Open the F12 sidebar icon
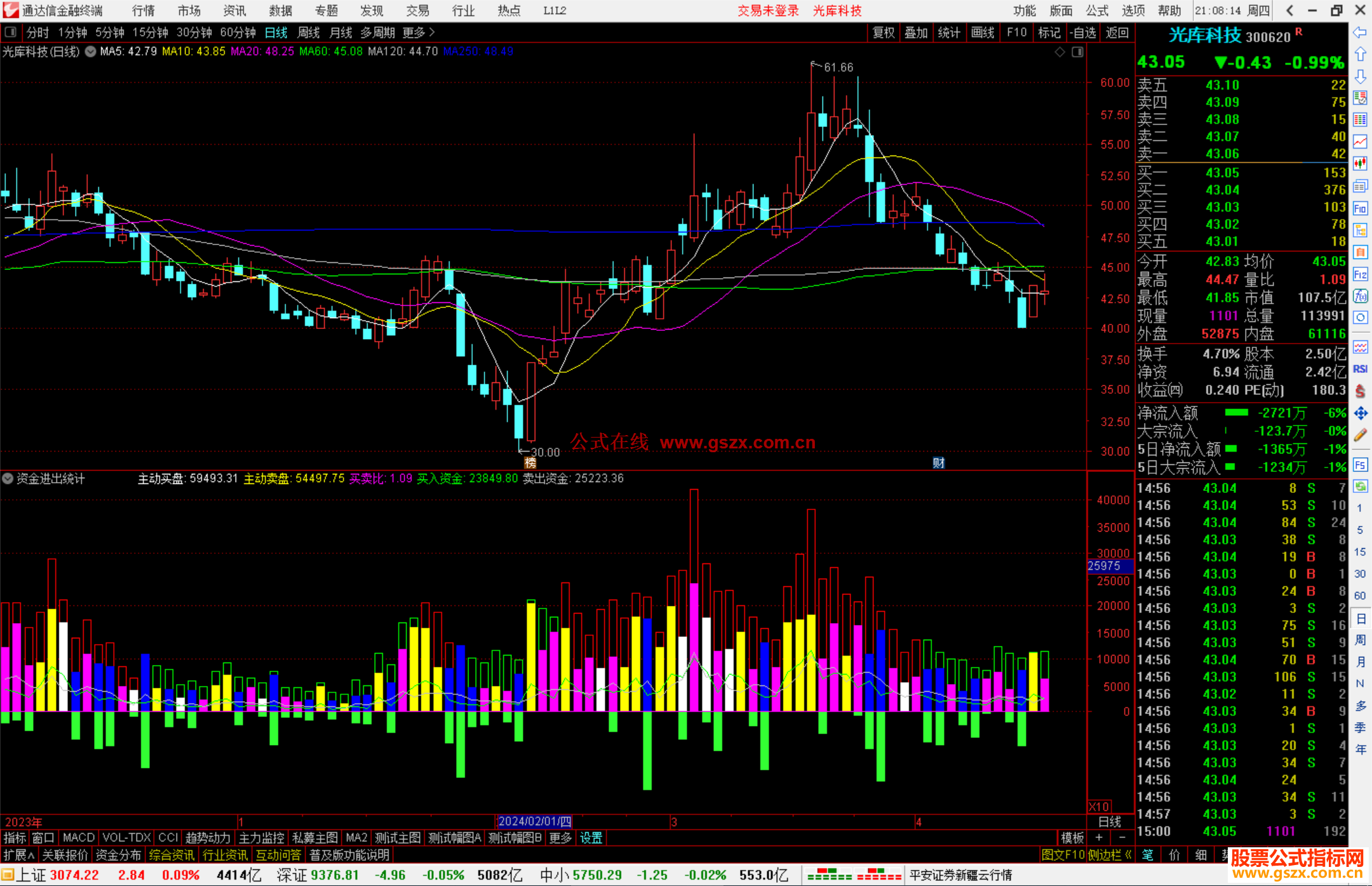 click(1360, 274)
